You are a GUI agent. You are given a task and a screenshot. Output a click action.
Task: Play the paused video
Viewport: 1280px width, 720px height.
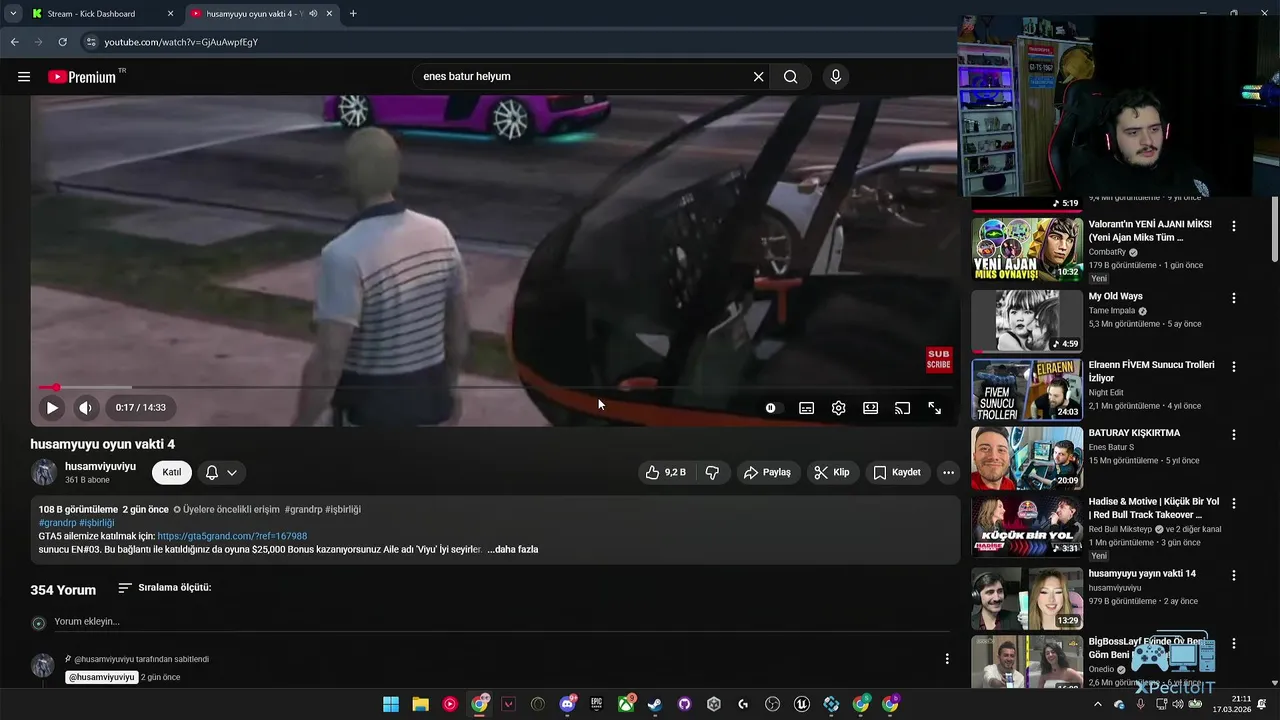(52, 408)
